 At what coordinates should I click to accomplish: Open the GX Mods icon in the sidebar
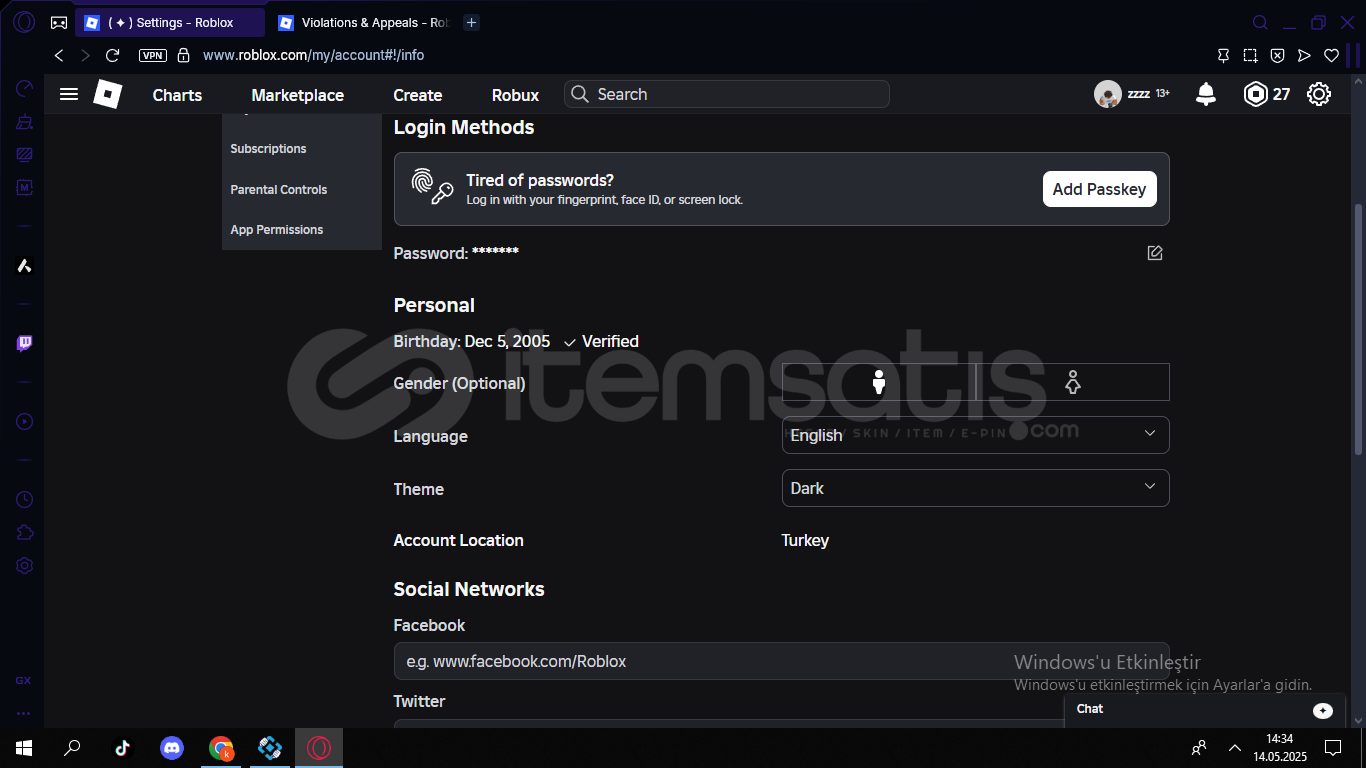(x=25, y=188)
